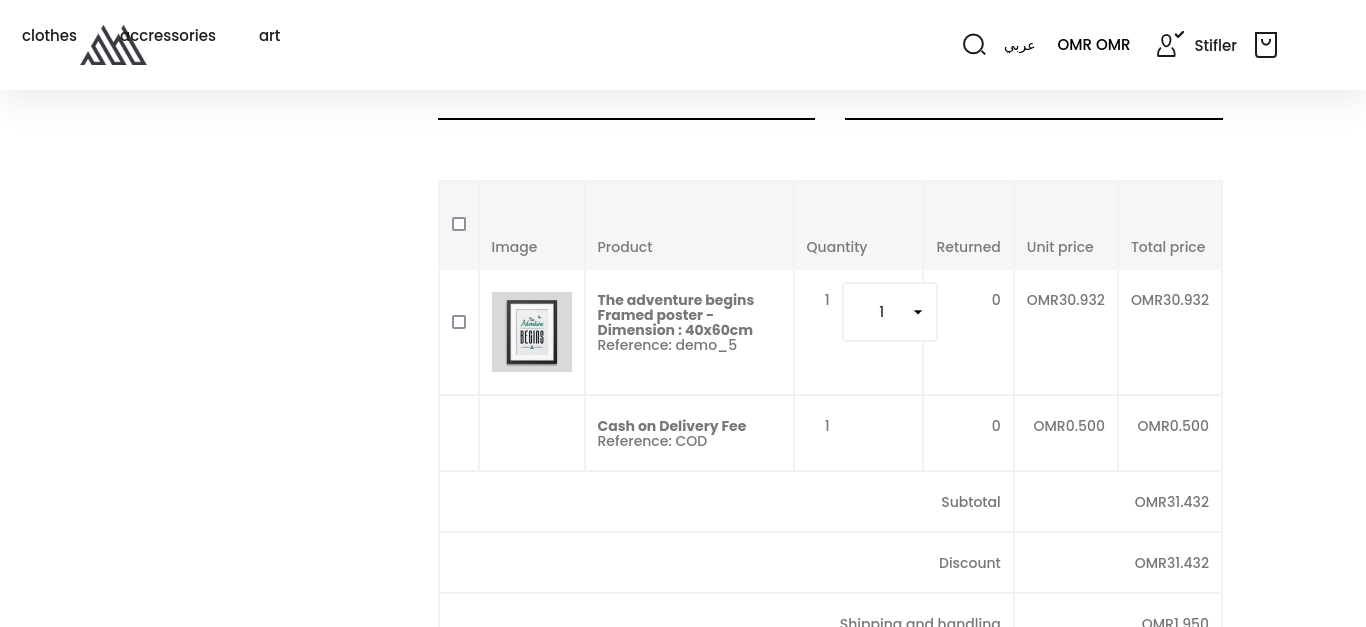Click the Total price column header
This screenshot has width=1366, height=627.
tap(1167, 247)
